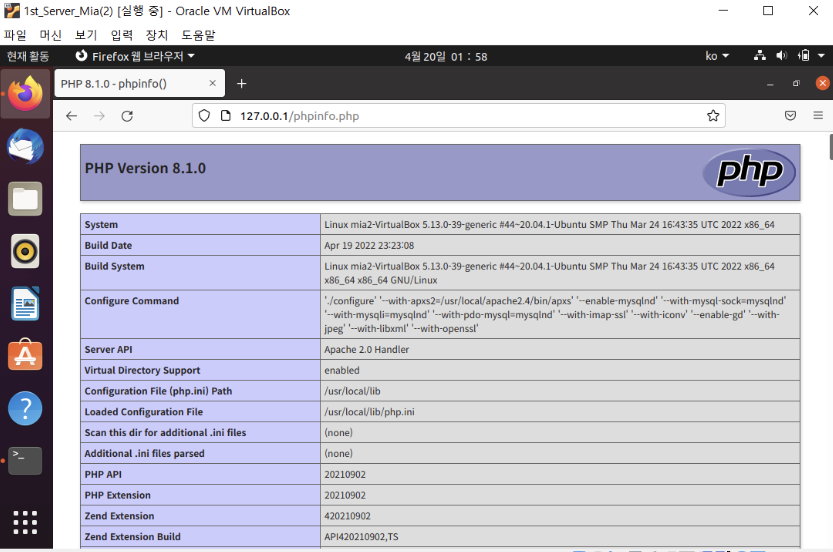The width and height of the screenshot is (833, 552).
Task: Expand the ko input language dropdown
Action: point(717,56)
